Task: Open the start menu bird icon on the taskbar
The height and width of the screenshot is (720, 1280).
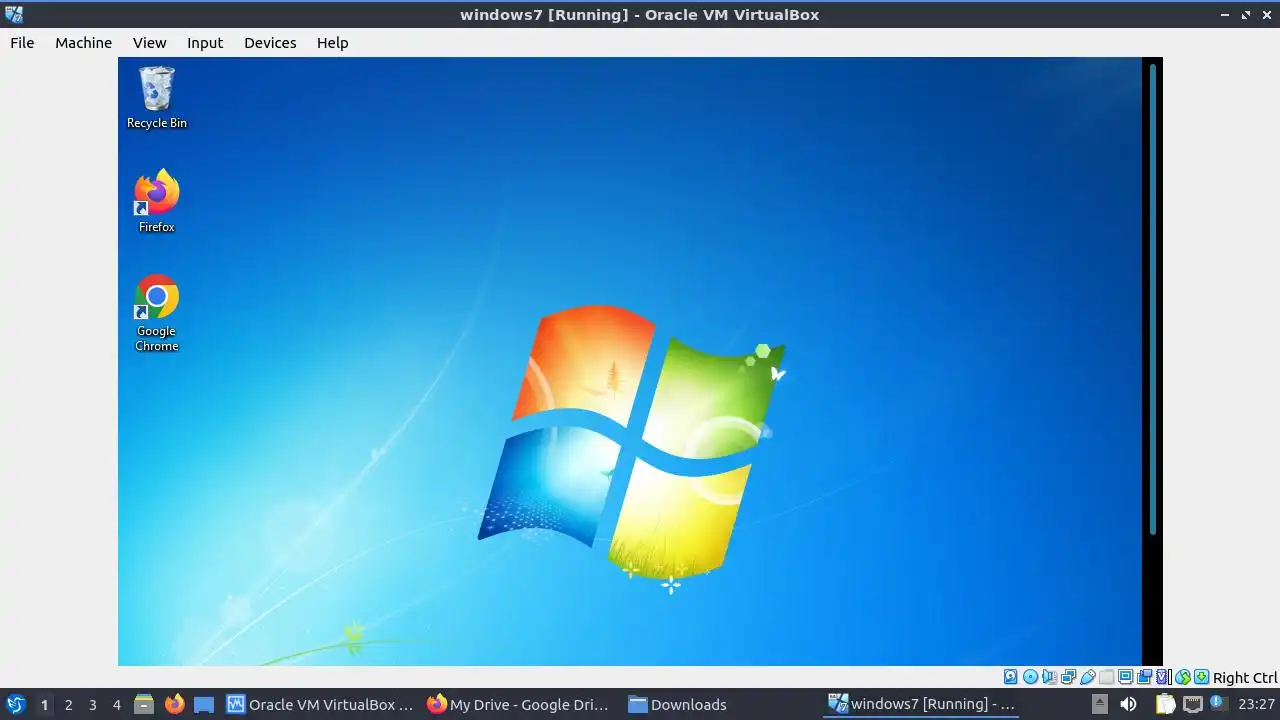Action: coord(15,704)
